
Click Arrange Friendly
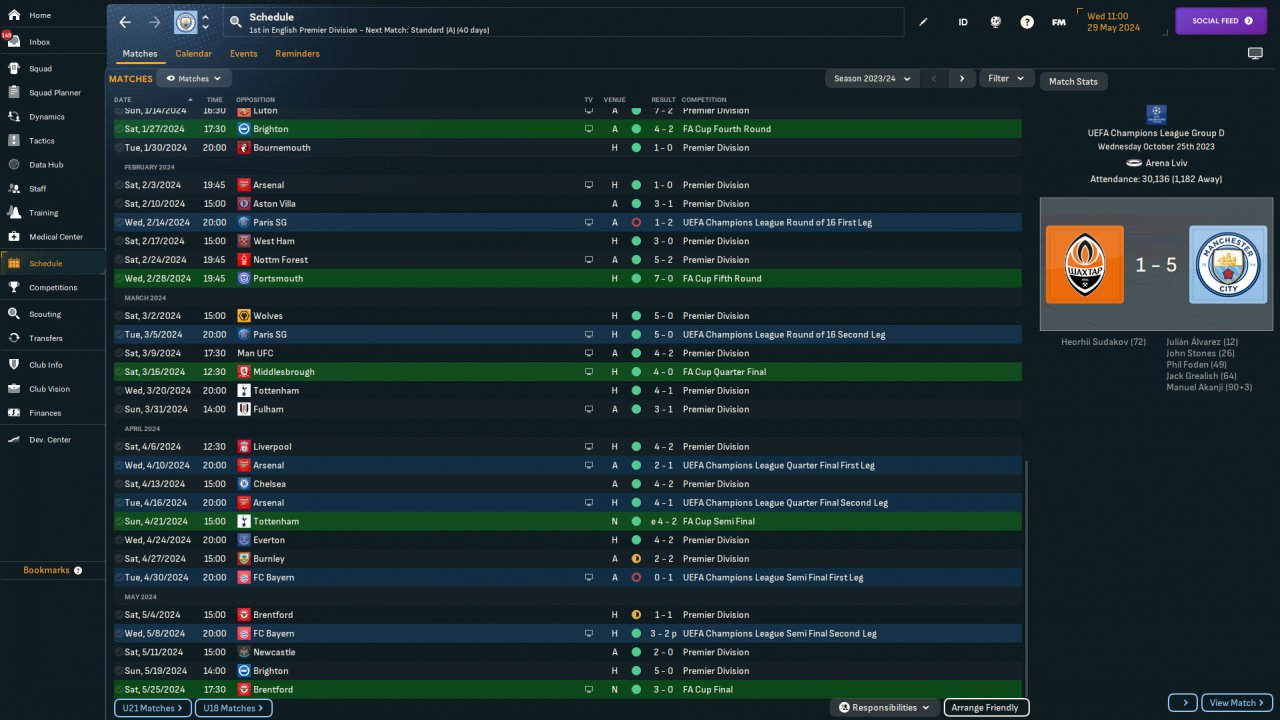[x=986, y=708]
